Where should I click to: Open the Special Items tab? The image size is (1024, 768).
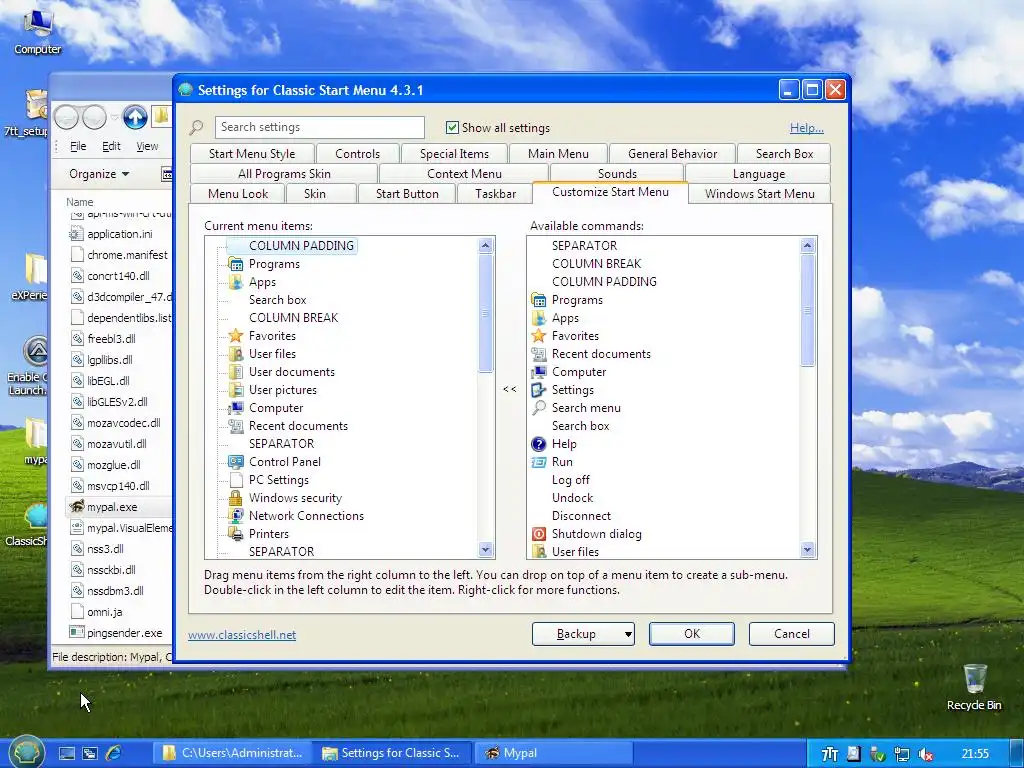click(x=455, y=153)
